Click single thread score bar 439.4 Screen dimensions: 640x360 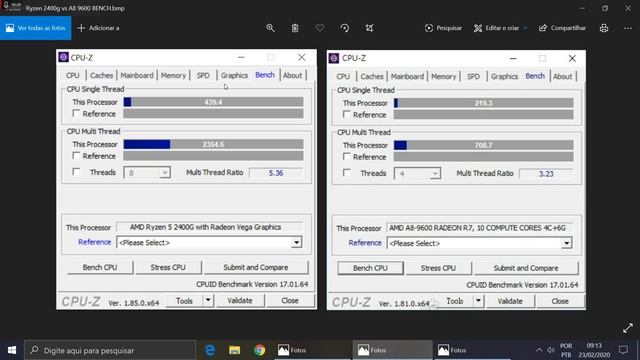point(213,102)
